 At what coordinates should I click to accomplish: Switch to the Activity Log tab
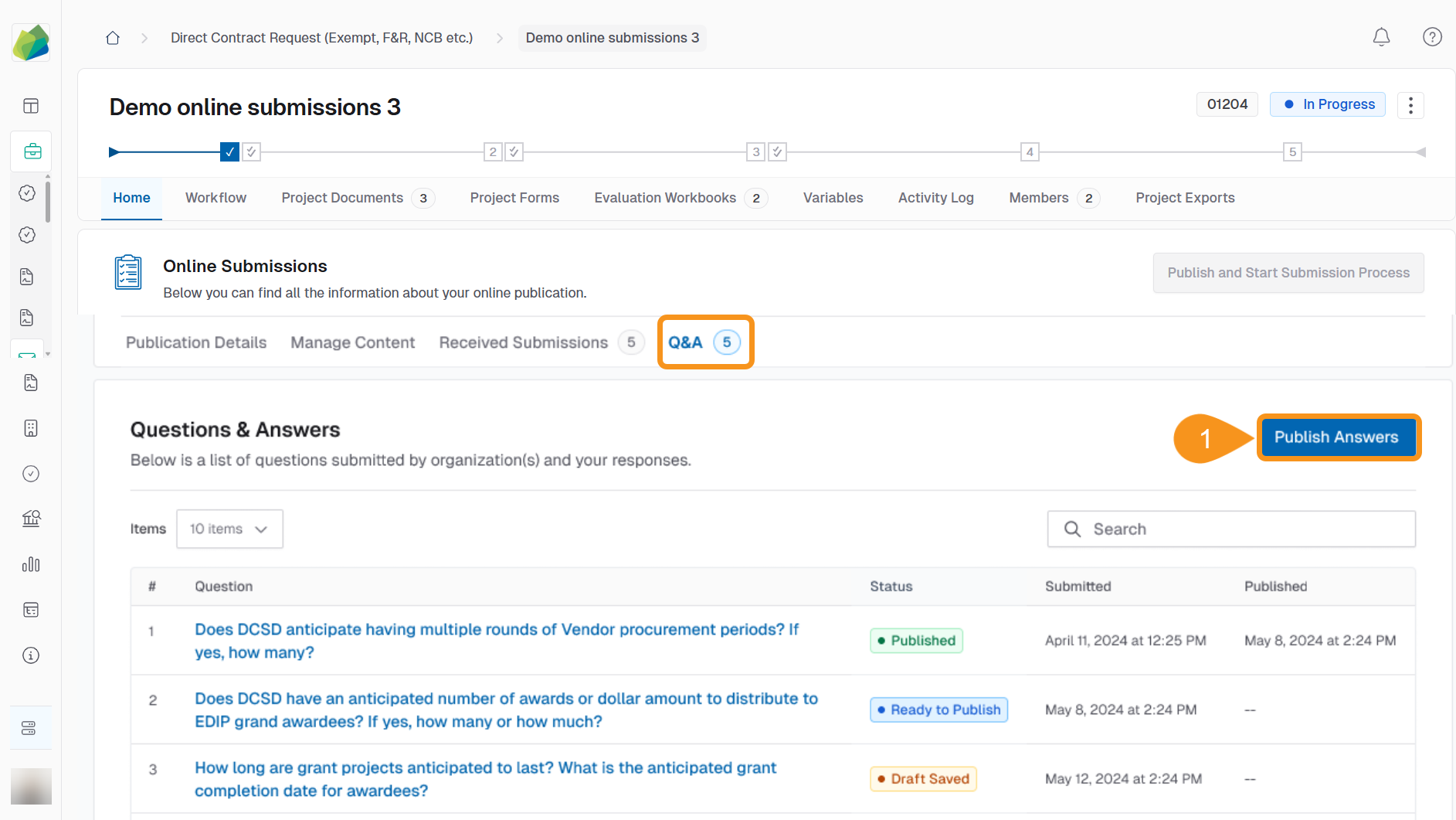[935, 198]
